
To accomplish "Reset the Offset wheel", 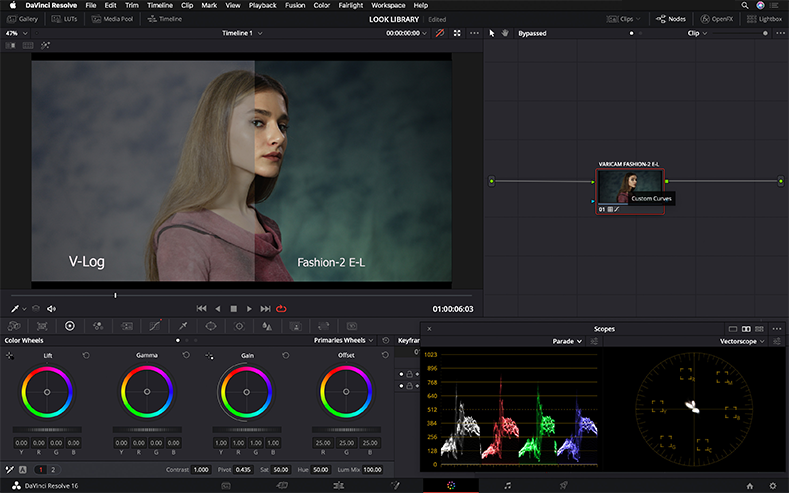I will [385, 355].
